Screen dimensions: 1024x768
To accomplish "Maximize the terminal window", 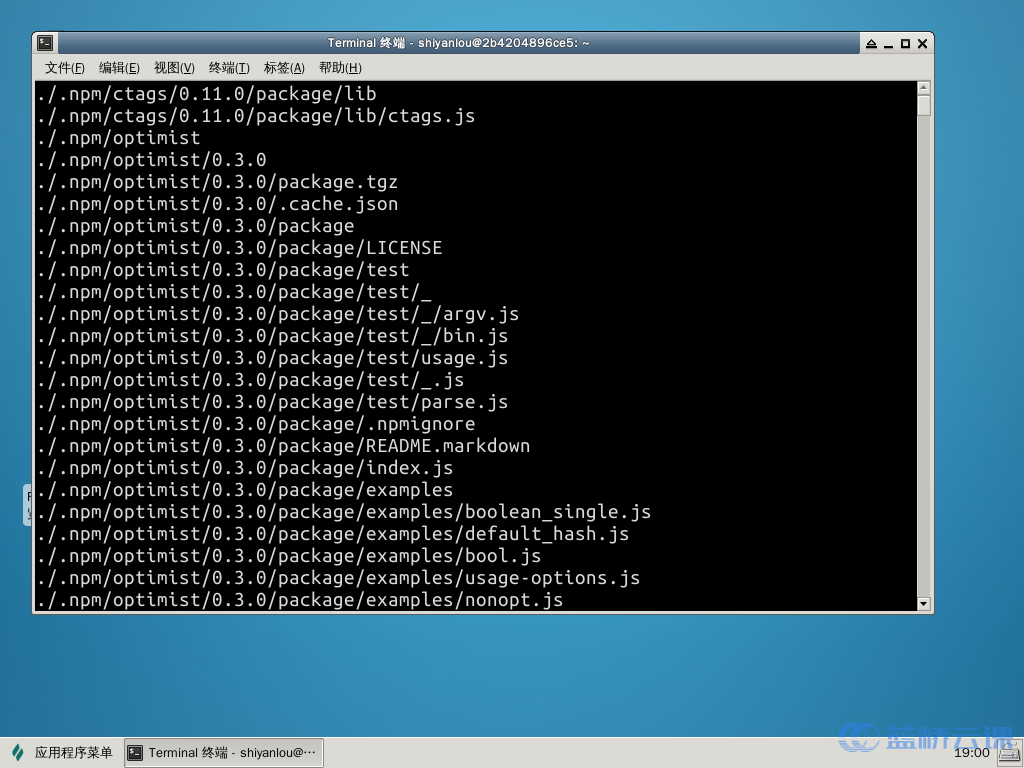I will tap(905, 44).
